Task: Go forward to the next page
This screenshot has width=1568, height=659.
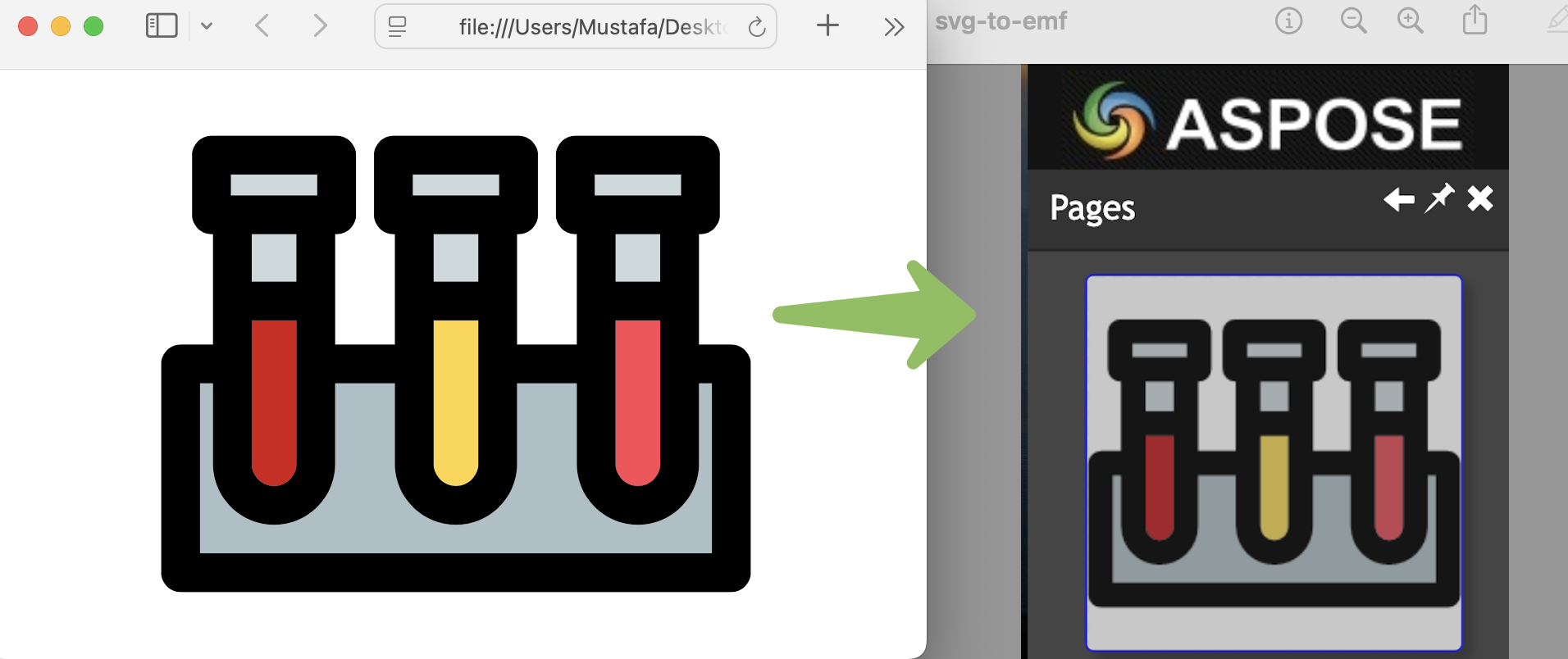Action: [x=320, y=26]
